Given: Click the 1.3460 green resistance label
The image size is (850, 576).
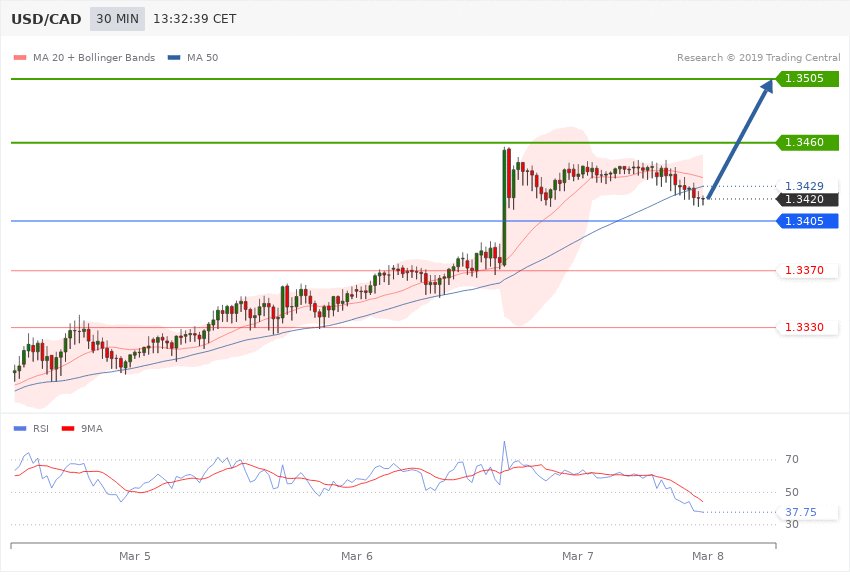Looking at the screenshot, I should 808,143.
